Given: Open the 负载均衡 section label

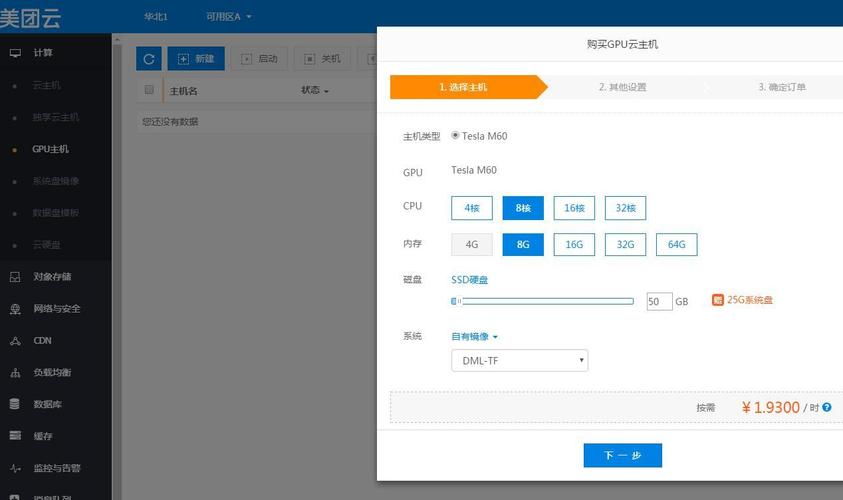Looking at the screenshot, I should 52,372.
